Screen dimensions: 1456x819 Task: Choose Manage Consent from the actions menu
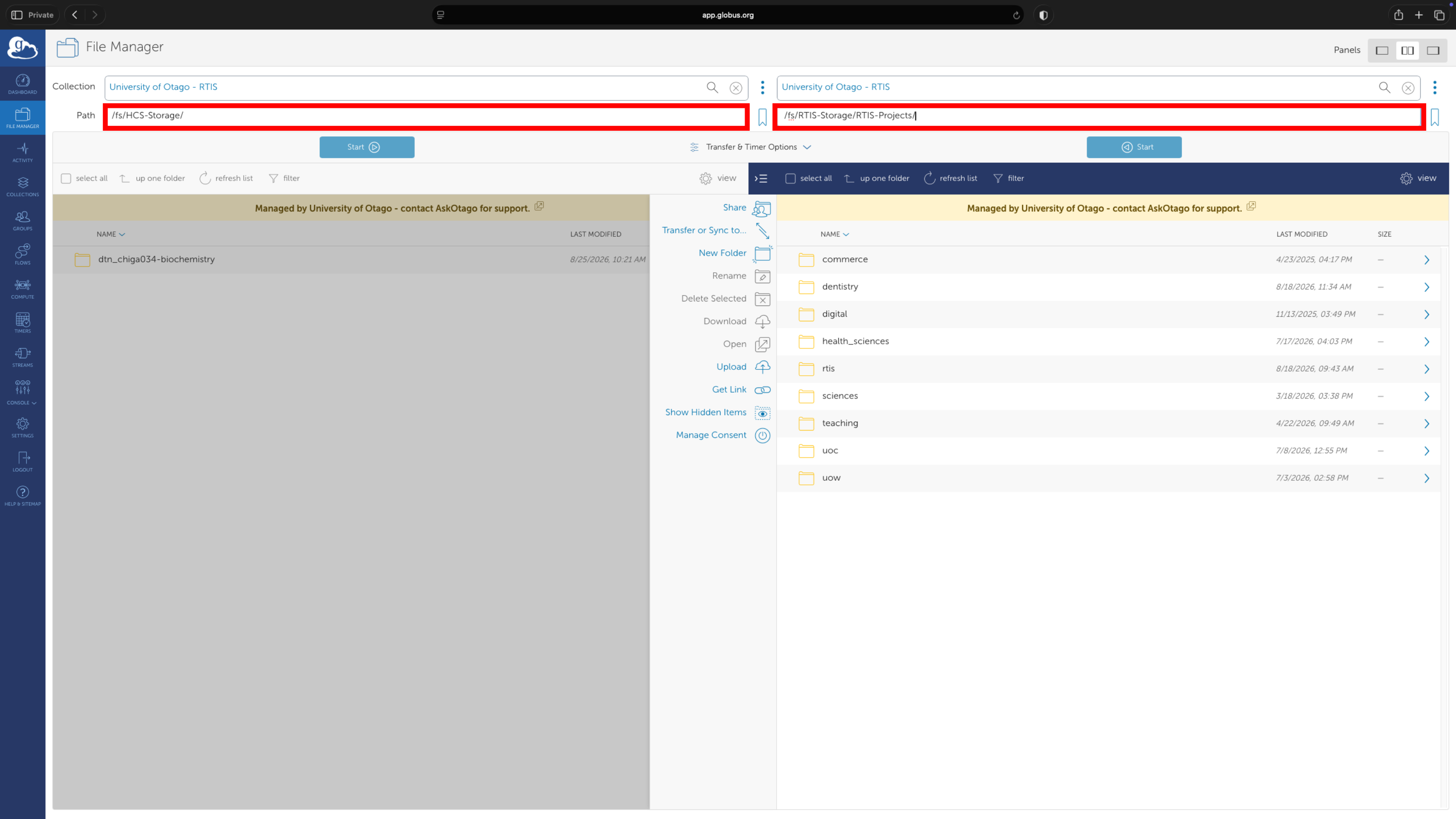(723, 435)
